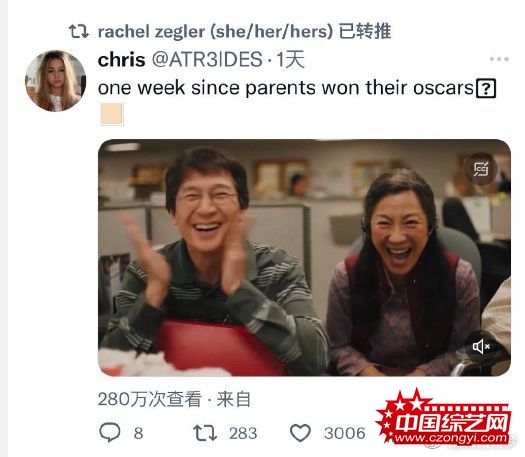
Task: Retweet using the arrows icon near 283
Action: 205,433
